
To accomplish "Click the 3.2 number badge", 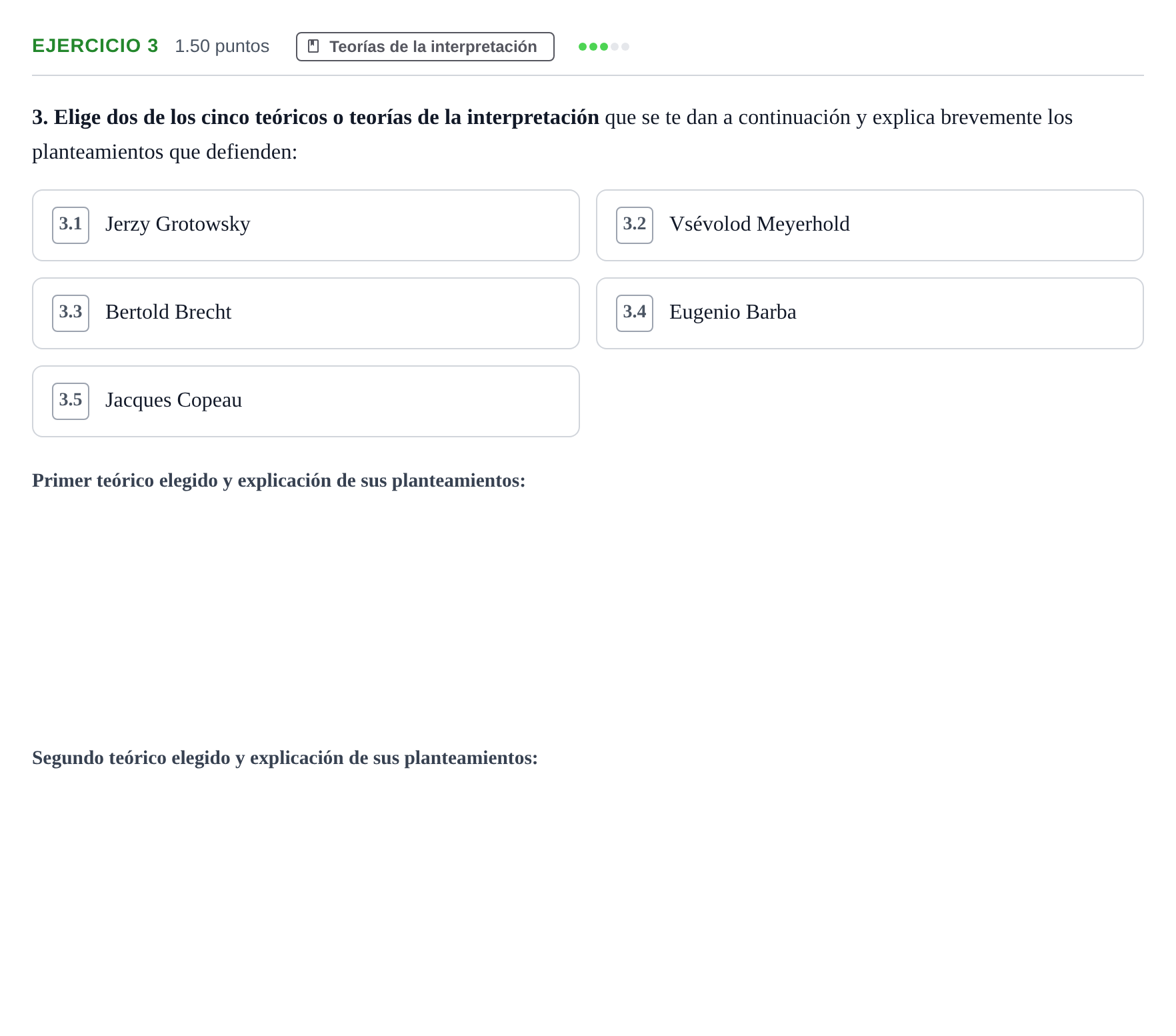I will 635,225.
